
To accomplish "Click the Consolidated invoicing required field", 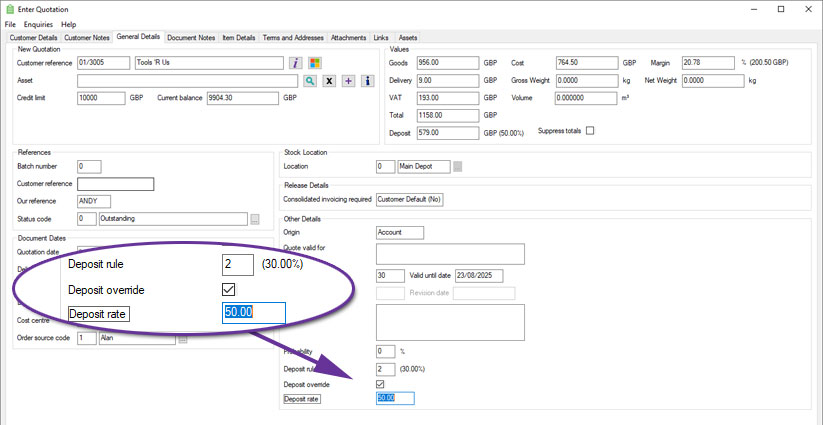I will [x=410, y=199].
